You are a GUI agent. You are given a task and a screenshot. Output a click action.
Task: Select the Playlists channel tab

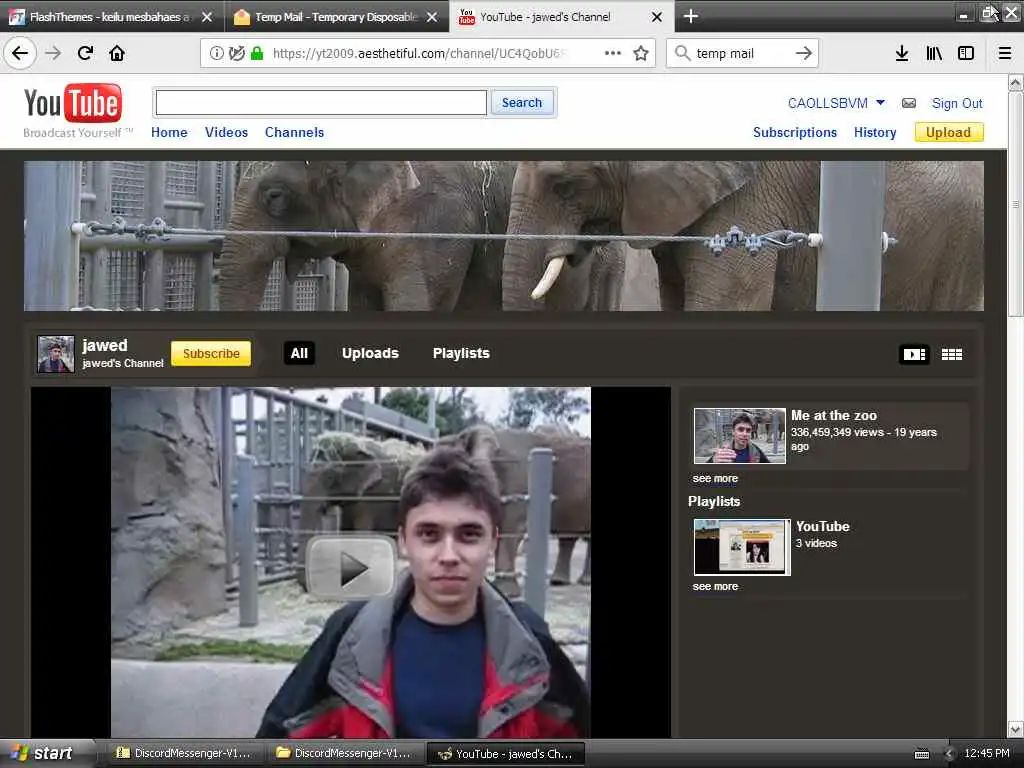[461, 353]
